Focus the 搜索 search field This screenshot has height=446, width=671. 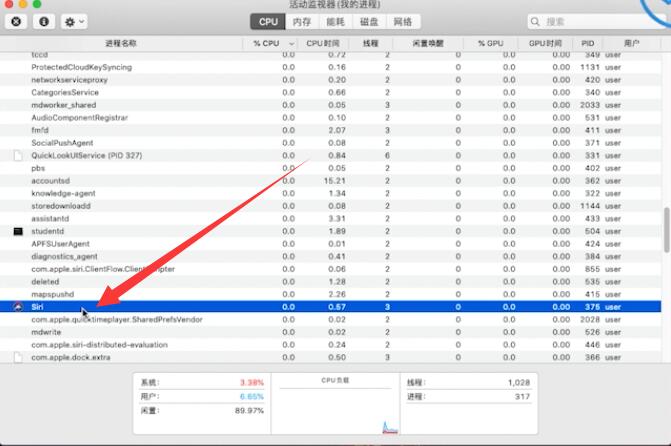[x=597, y=21]
